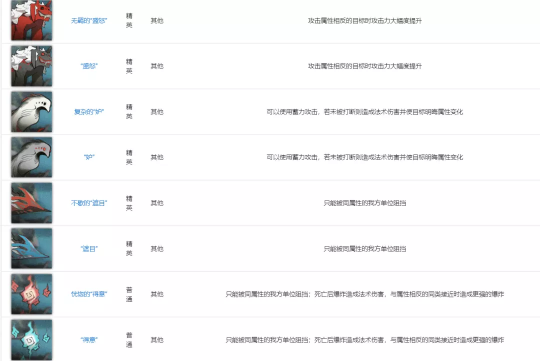This screenshot has width=540, height=361.
Task: Open the gray hooded red-eyed creature portrait
Action: (x=31, y=157)
